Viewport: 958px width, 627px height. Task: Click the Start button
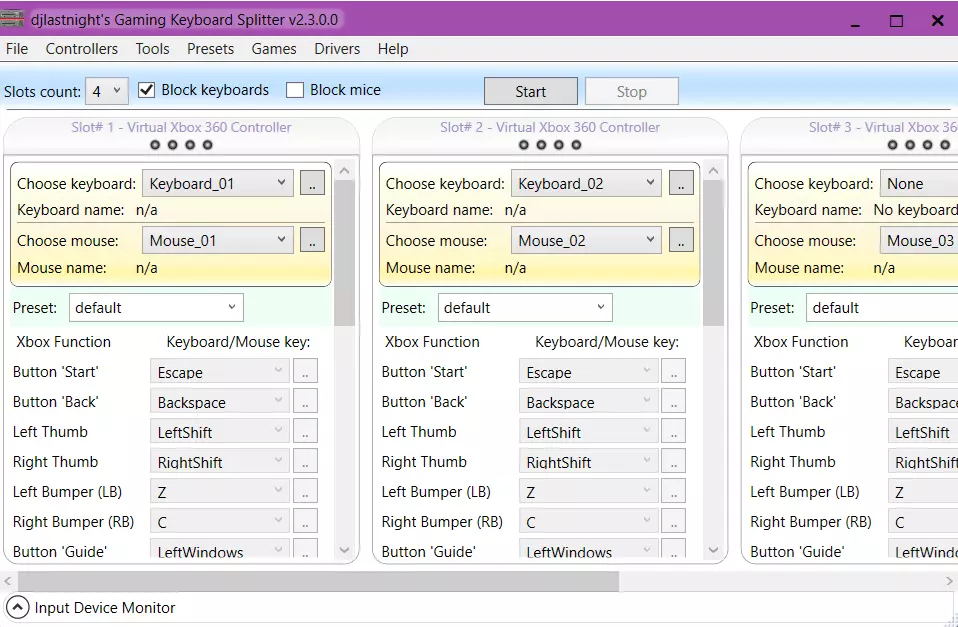click(x=530, y=92)
